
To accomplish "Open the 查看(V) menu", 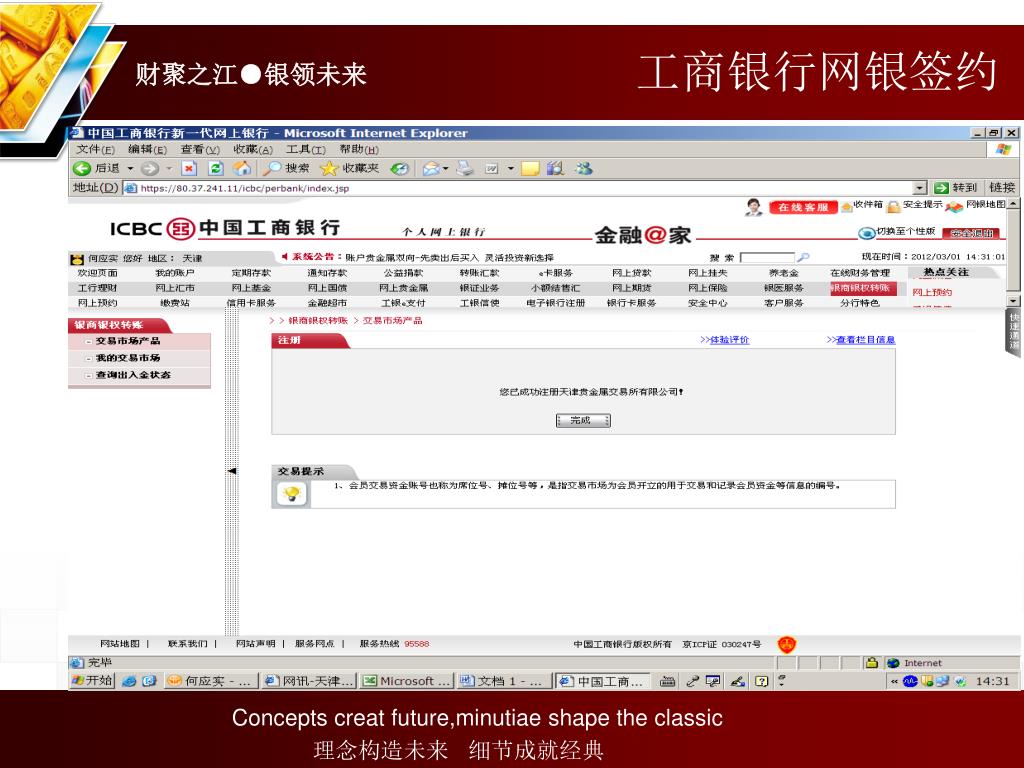I will tap(200, 150).
